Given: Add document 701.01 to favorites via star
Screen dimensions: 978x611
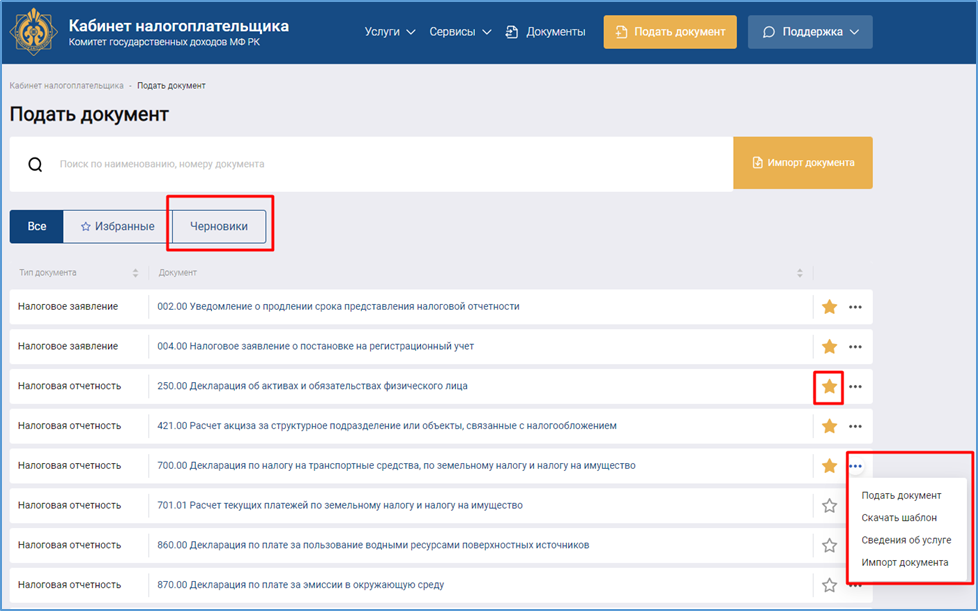Looking at the screenshot, I should pyautogui.click(x=828, y=506).
